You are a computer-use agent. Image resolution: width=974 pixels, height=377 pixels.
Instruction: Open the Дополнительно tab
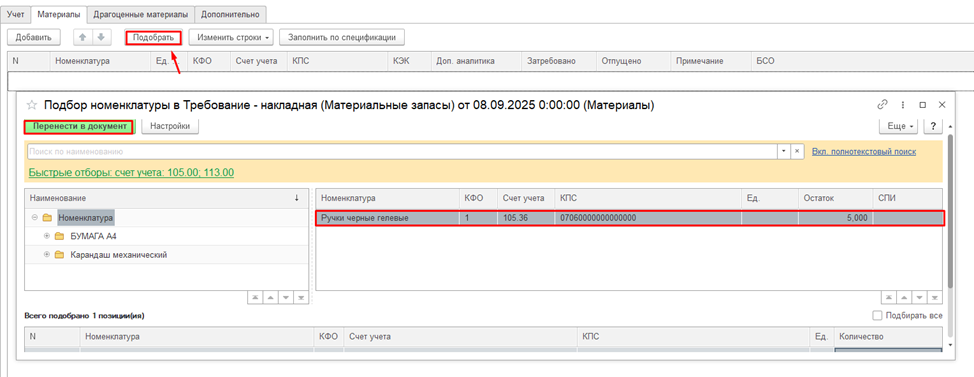230,13
